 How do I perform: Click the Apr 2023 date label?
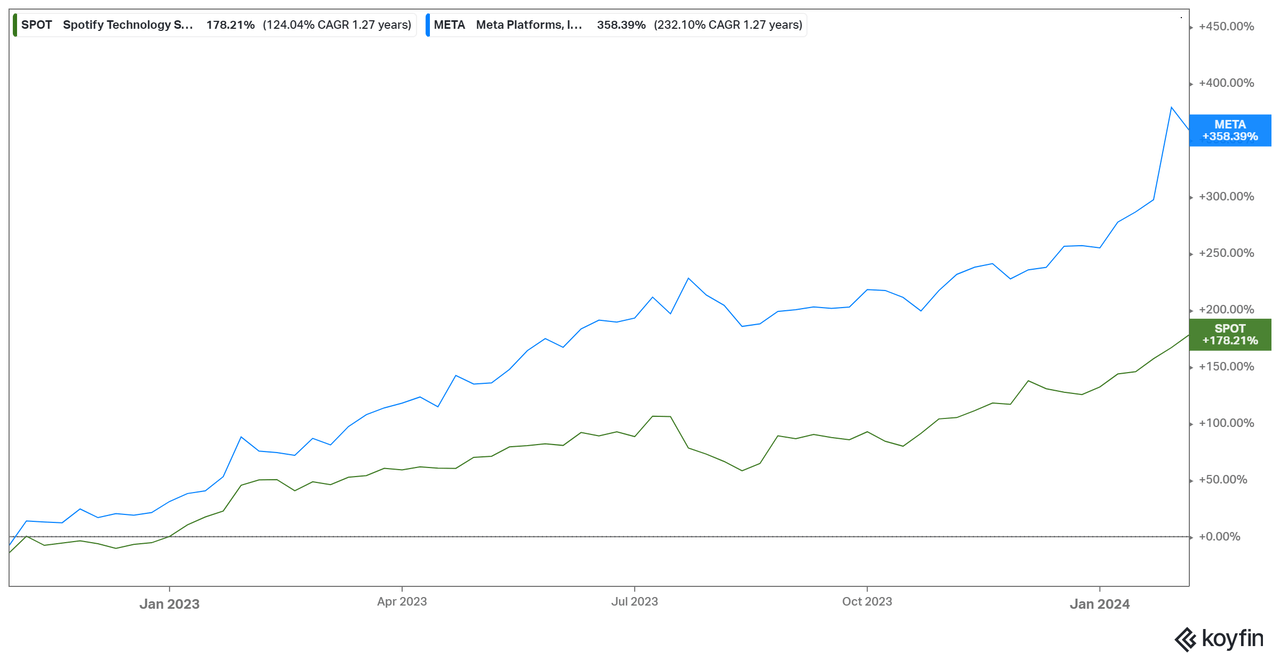[x=401, y=603]
